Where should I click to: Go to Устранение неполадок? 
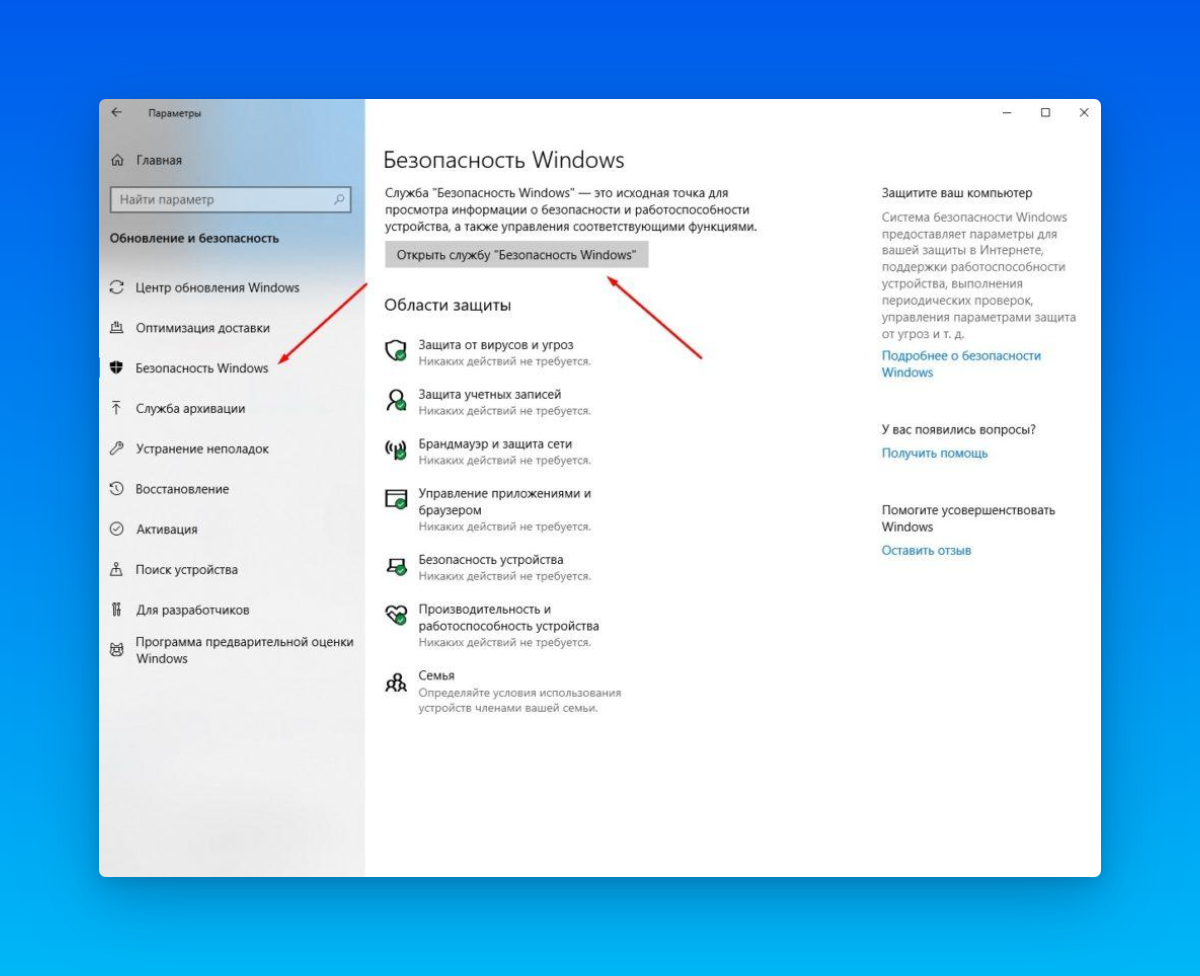(x=202, y=449)
